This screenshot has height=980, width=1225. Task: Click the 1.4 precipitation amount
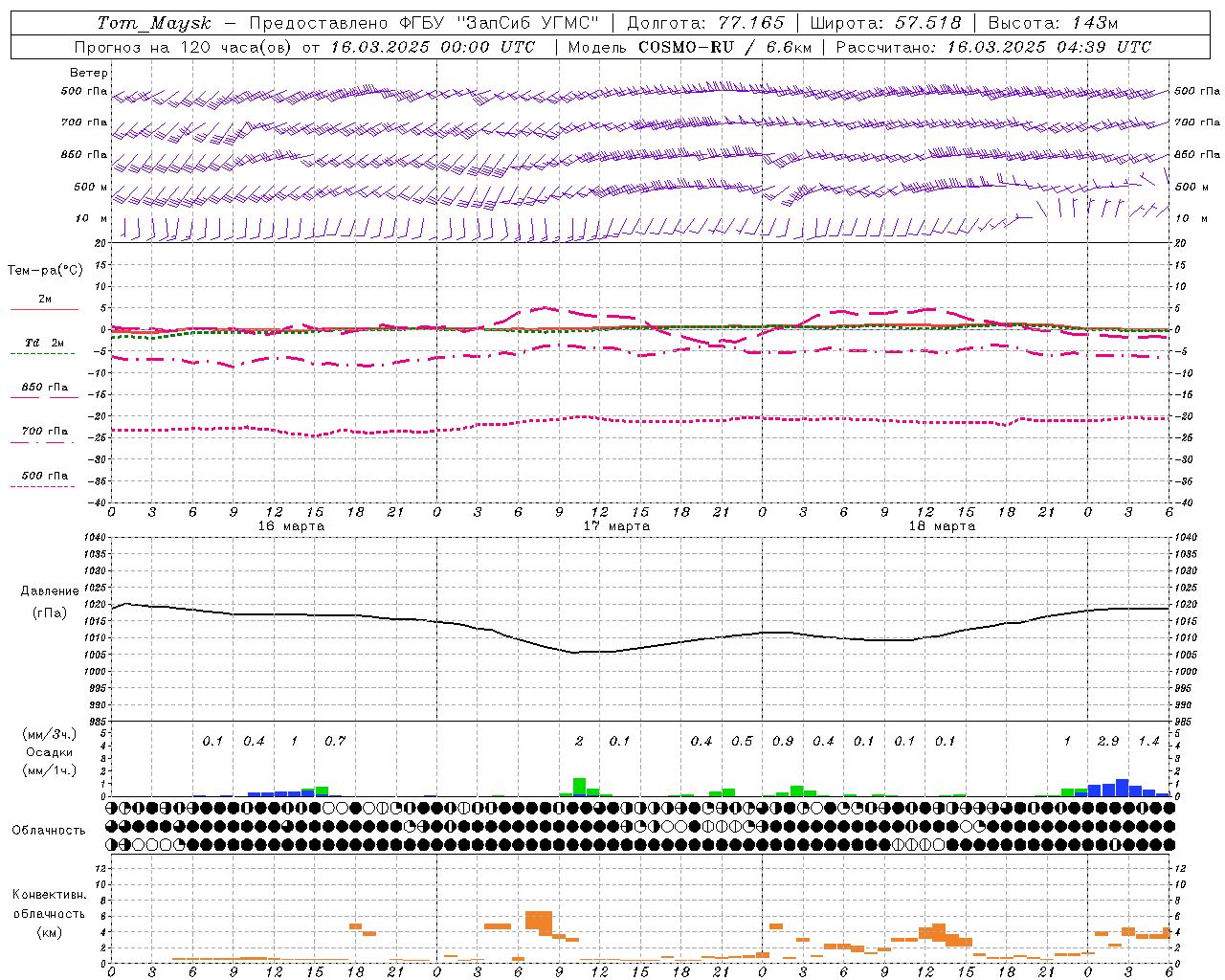(x=1148, y=742)
